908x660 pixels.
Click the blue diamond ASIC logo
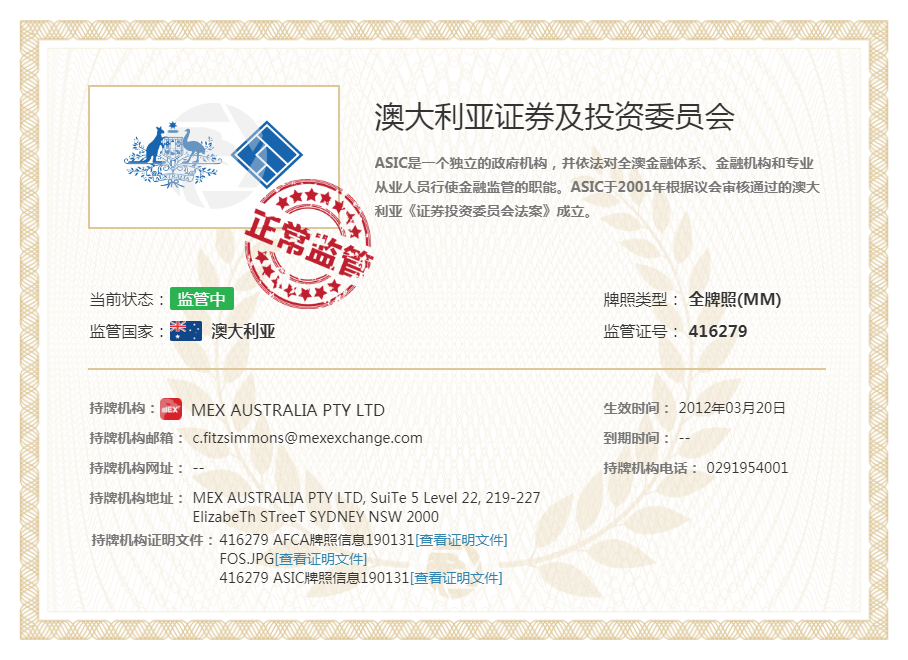[267, 154]
